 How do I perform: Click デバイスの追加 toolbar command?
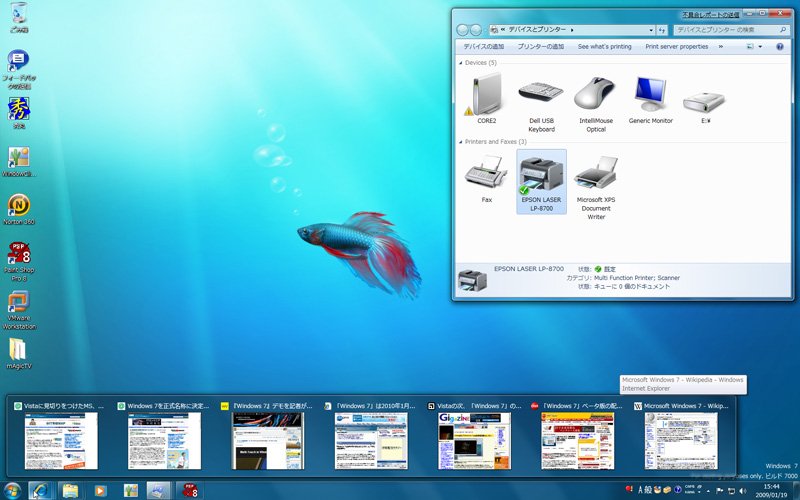pyautogui.click(x=484, y=46)
